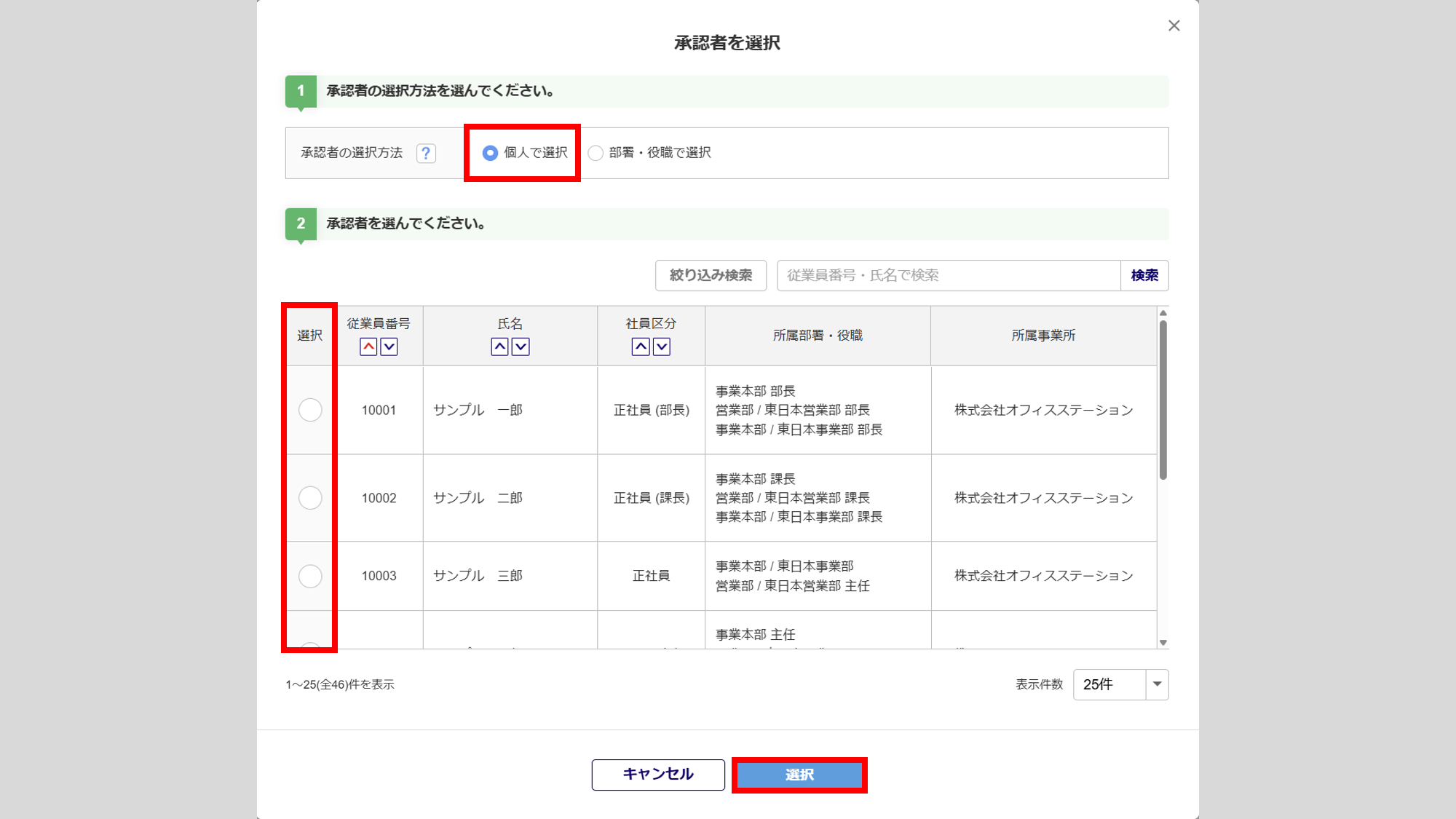This screenshot has height=819, width=1456.
Task: Click 絞り込み検索 filter button
Action: (711, 275)
